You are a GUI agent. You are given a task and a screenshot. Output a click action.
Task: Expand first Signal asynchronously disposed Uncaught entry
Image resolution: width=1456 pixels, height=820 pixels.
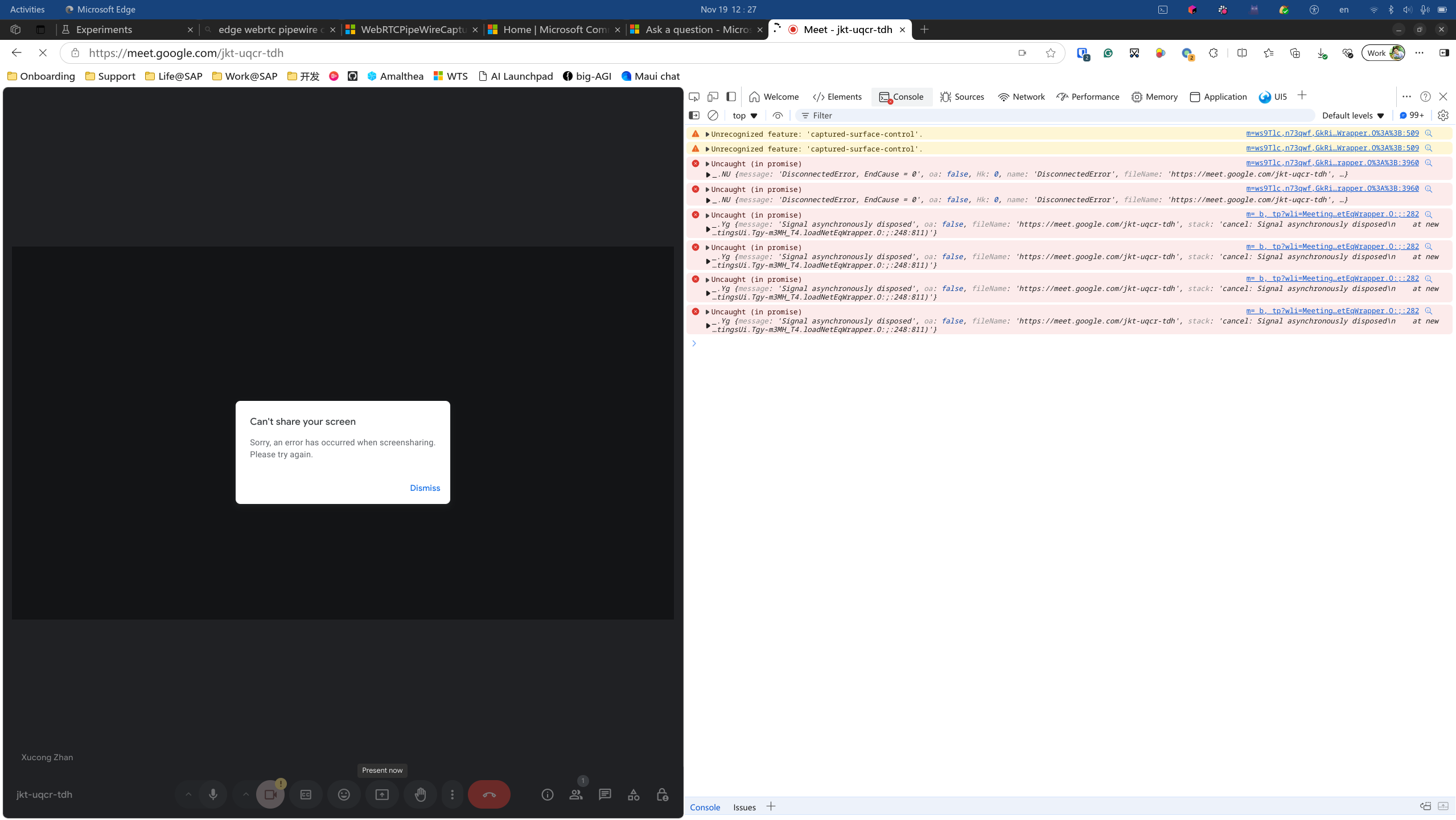coord(708,215)
